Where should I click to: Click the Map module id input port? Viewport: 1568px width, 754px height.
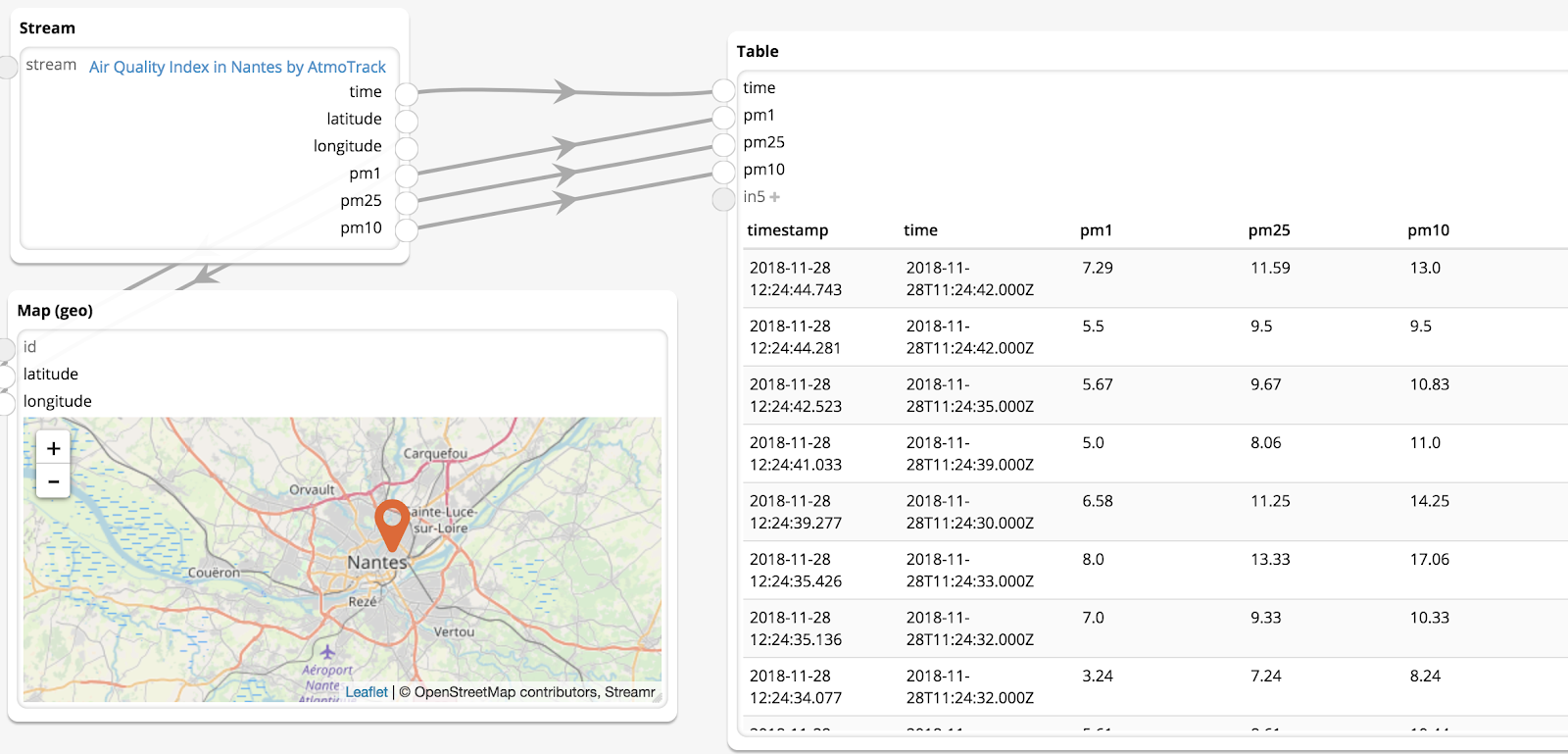[x=6, y=349]
